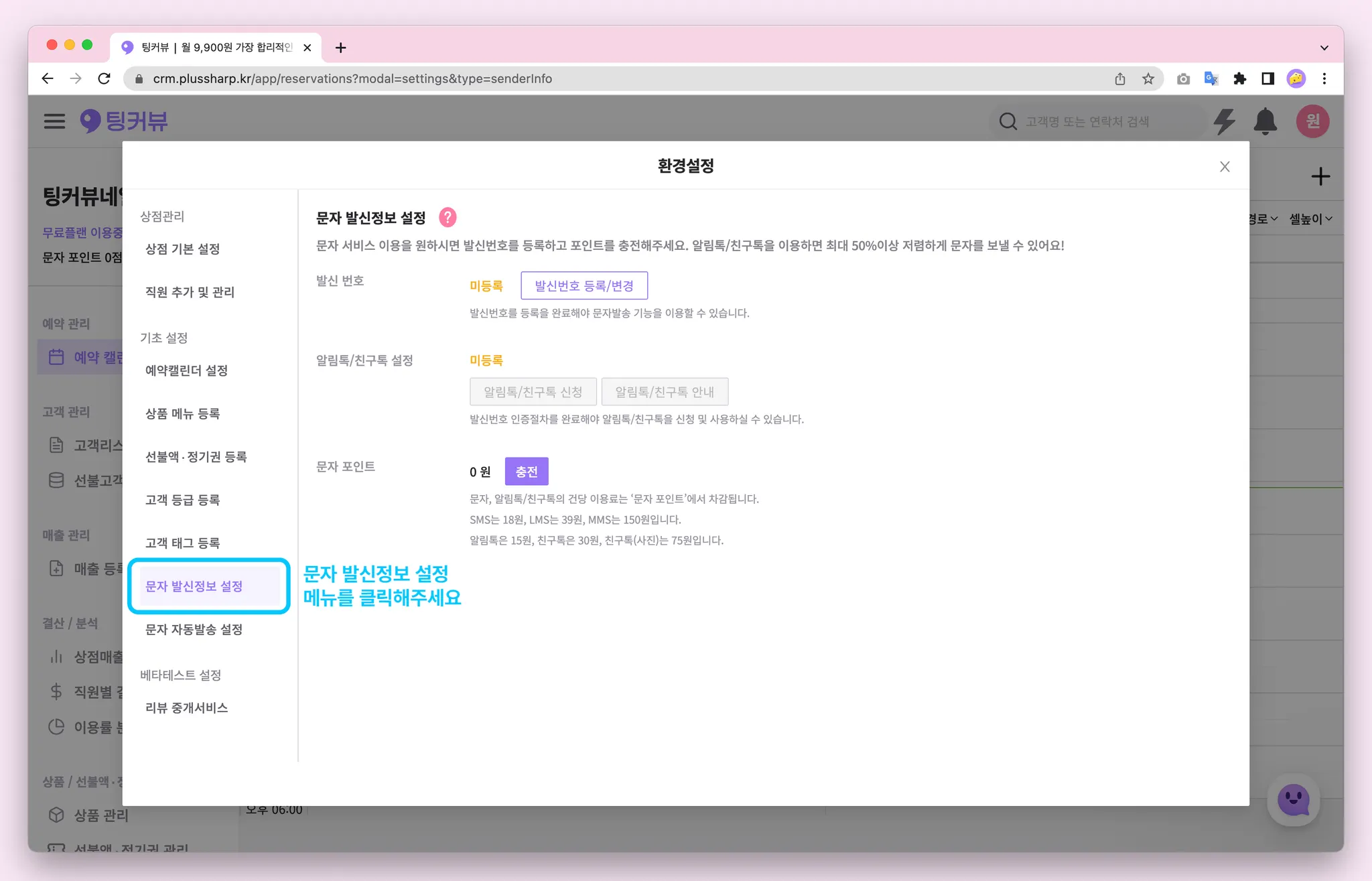The height and width of the screenshot is (881, 1372).
Task: Open 상점 기본 설정 menu item
Action: (182, 249)
